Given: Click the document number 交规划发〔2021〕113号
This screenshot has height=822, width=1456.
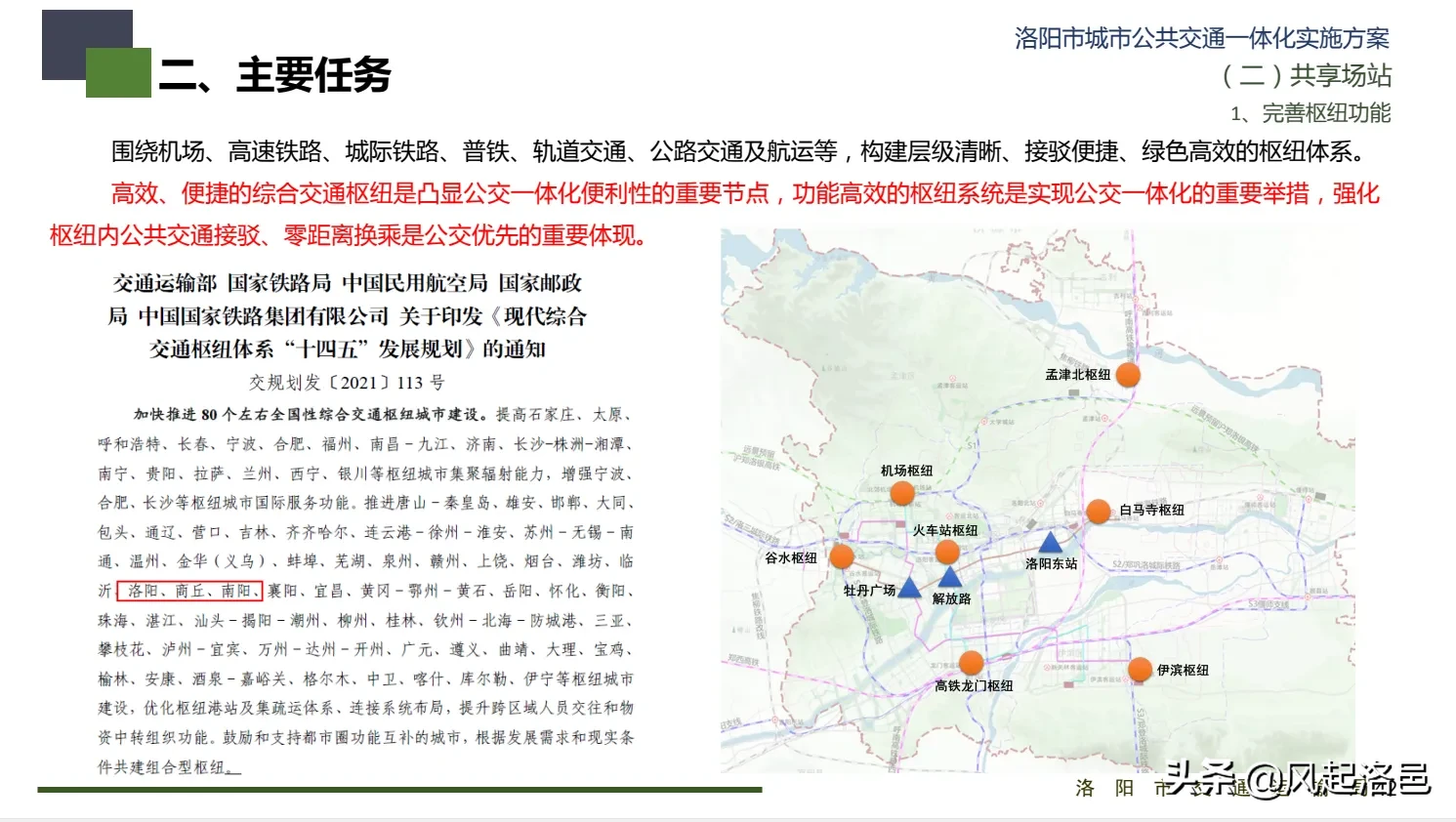Looking at the screenshot, I should [x=347, y=383].
